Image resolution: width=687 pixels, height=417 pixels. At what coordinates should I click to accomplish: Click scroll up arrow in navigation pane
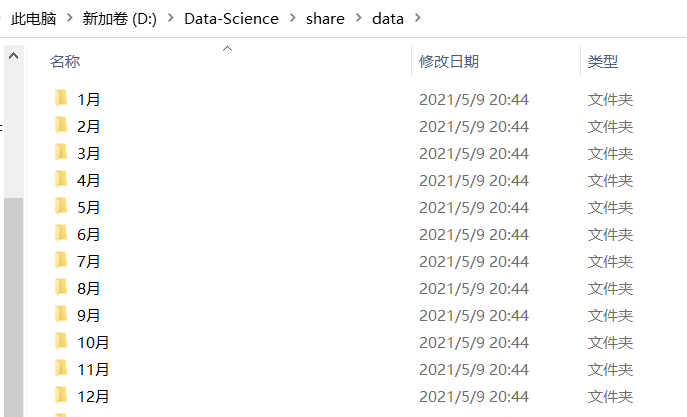tap(13, 58)
